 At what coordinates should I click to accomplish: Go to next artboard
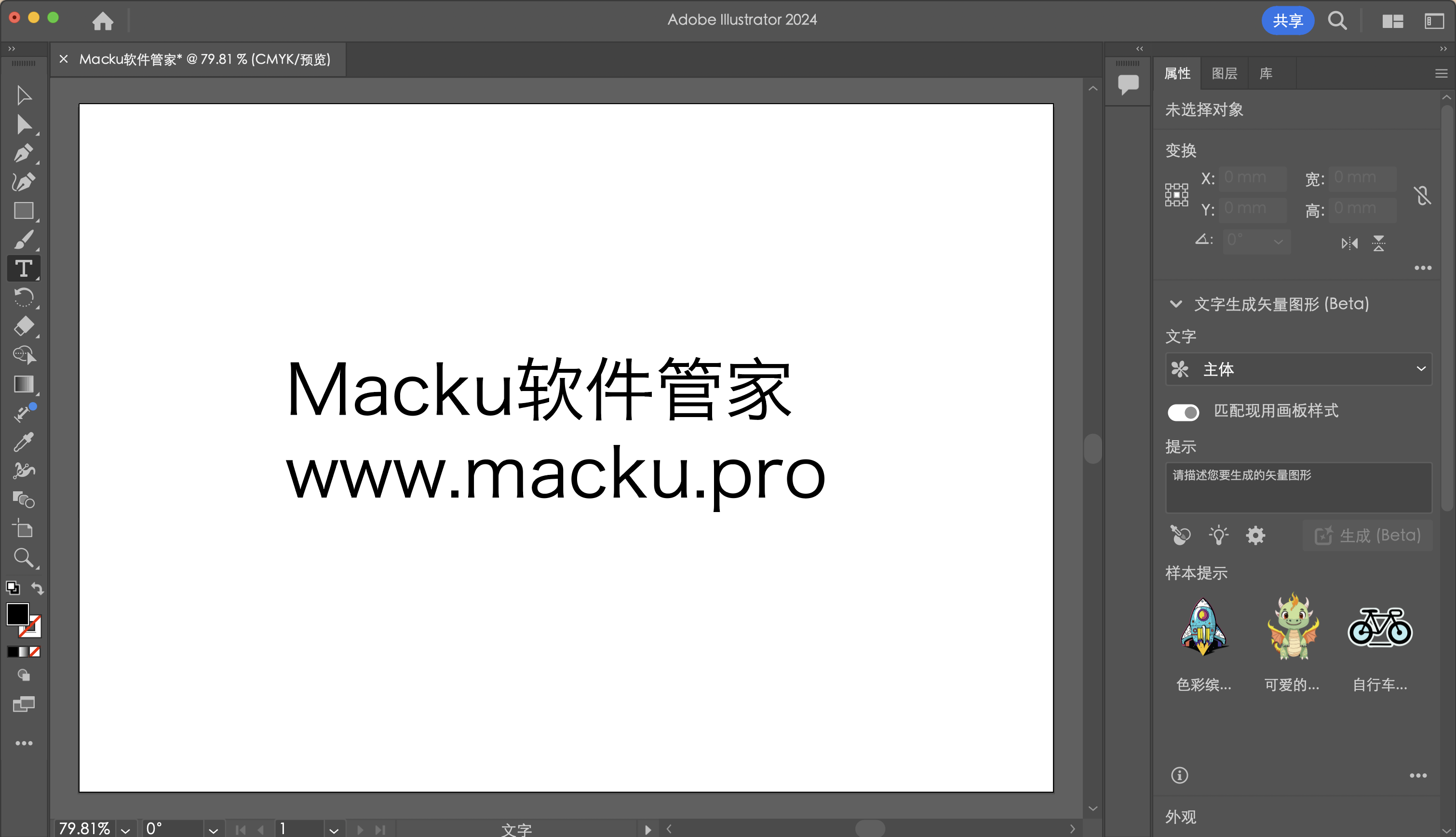click(360, 829)
